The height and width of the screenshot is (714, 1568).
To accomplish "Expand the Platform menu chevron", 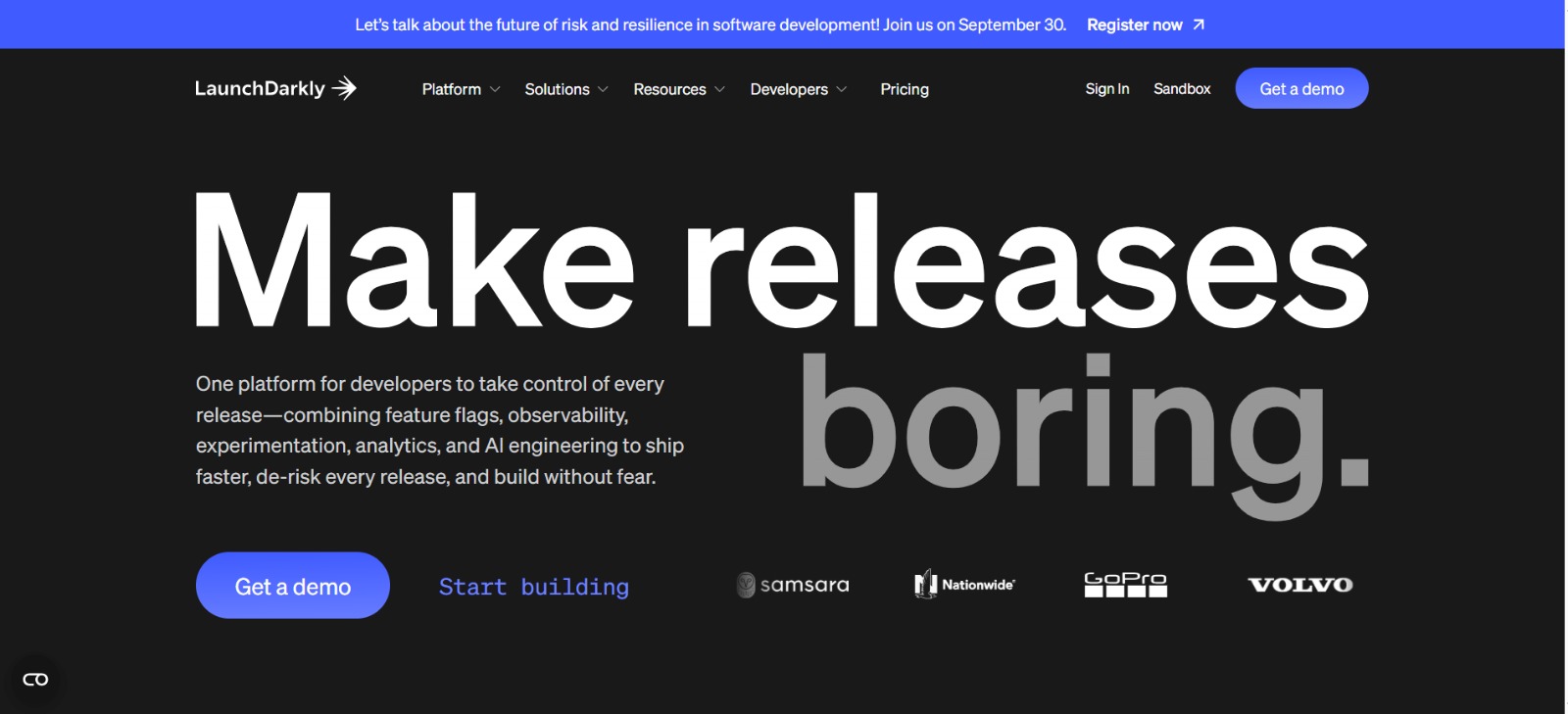I will click(495, 89).
